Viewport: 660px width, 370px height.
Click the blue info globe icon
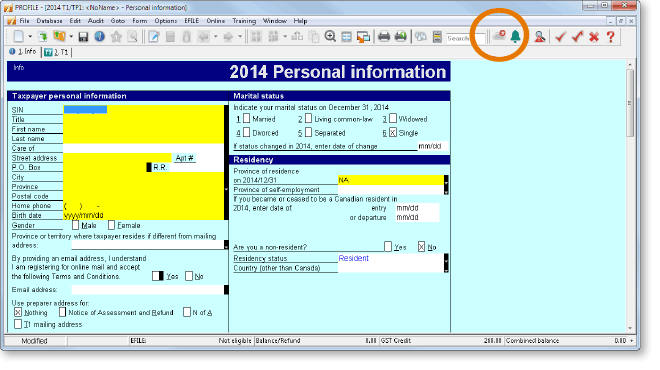click(99, 37)
